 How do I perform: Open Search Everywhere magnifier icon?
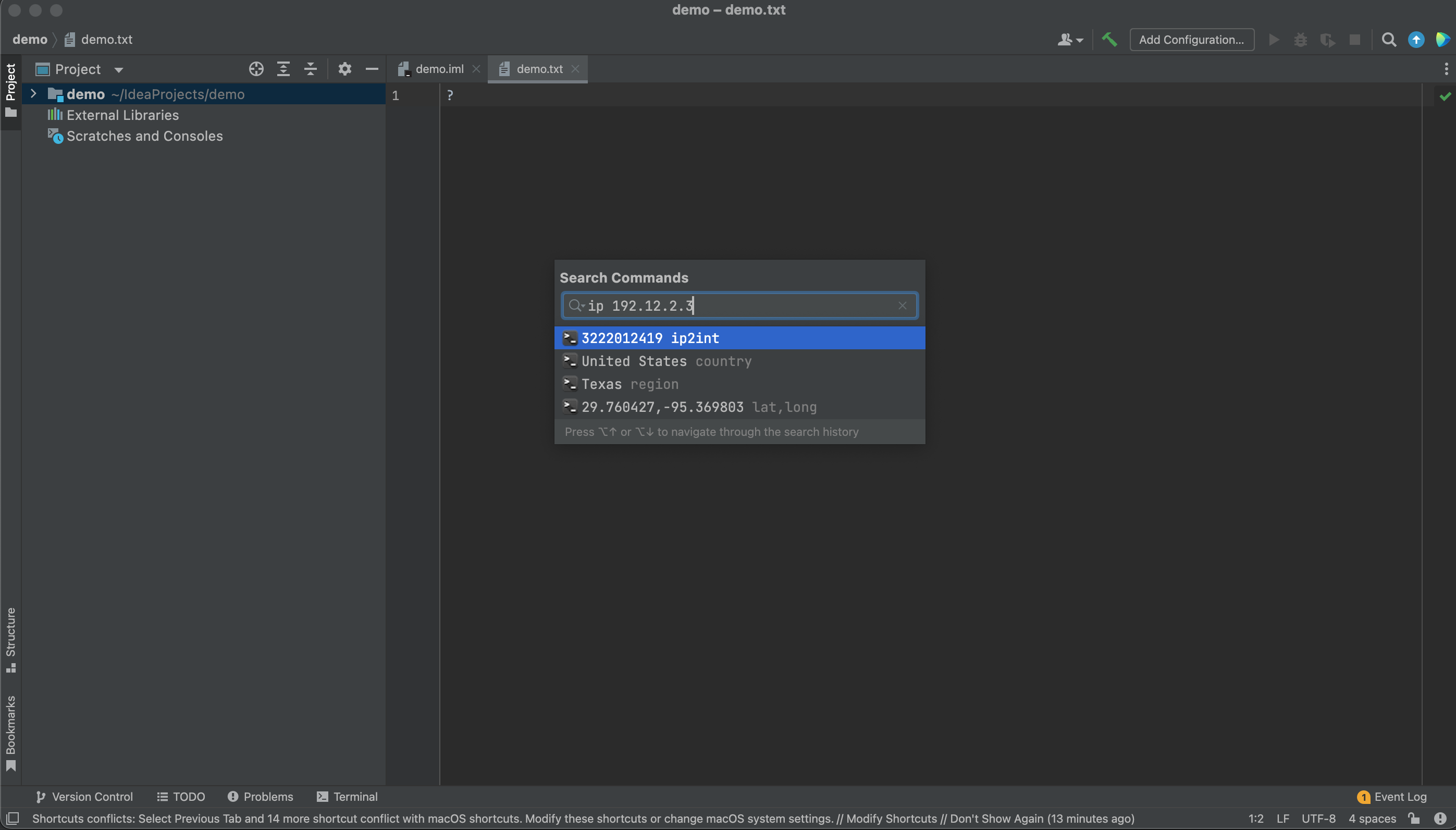(x=1389, y=39)
